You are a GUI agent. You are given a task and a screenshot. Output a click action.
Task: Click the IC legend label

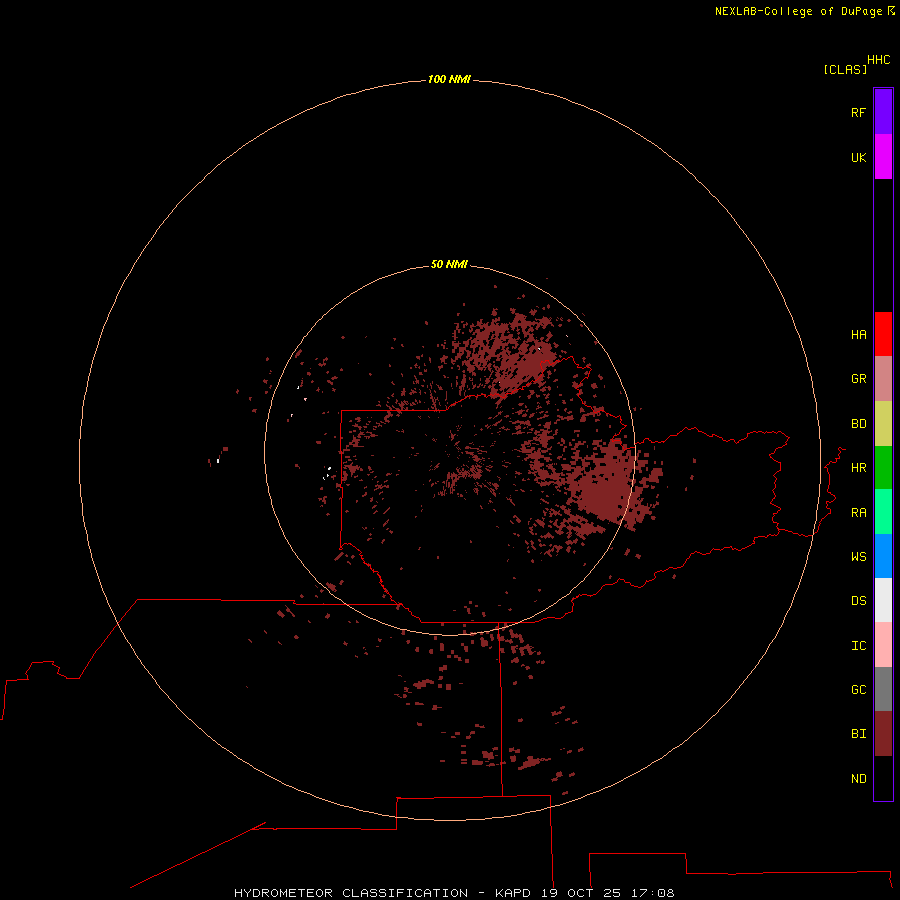(x=858, y=645)
